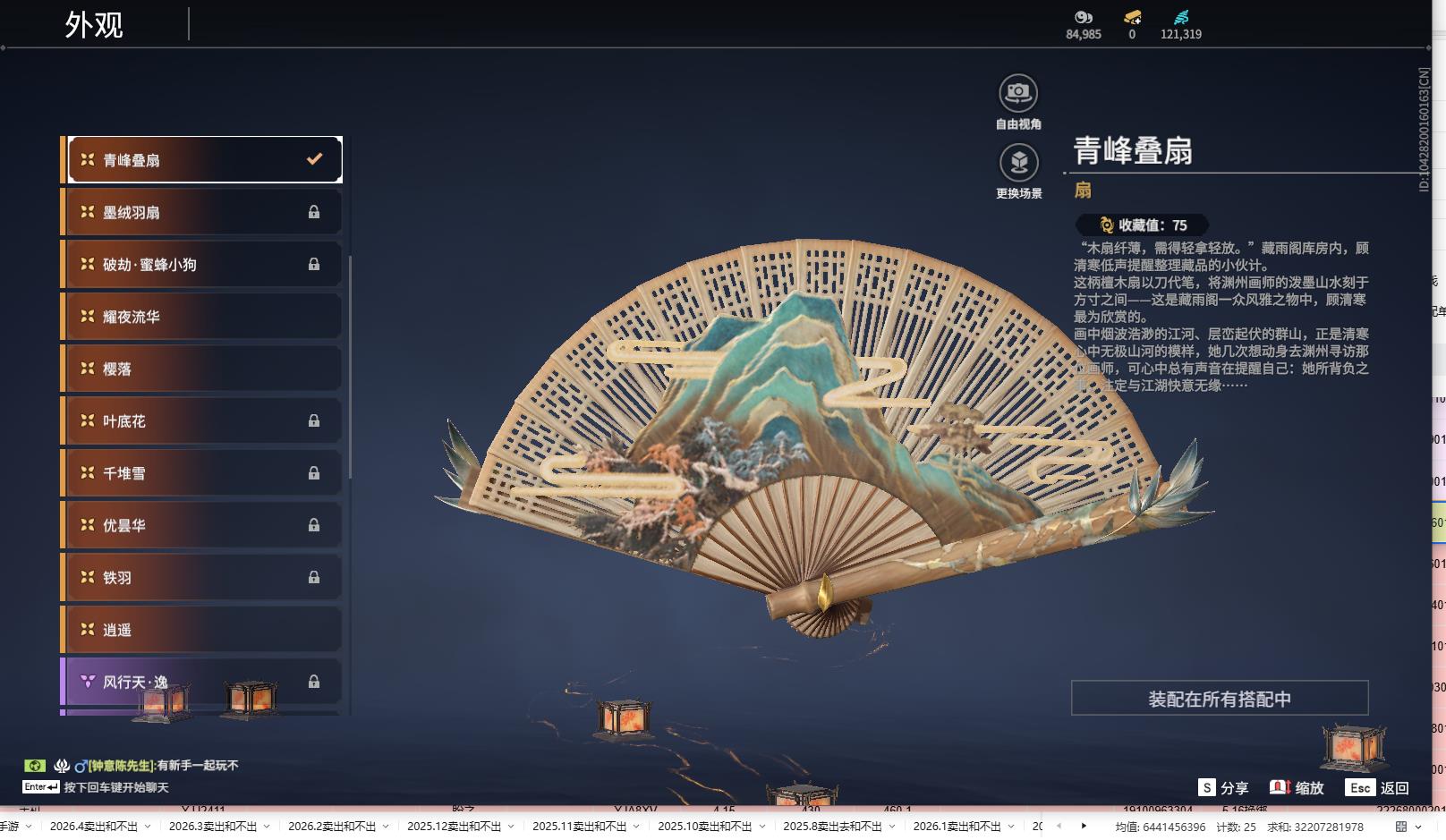
Task: Click the purple 风行天·逸 rarity icon
Action: point(86,682)
